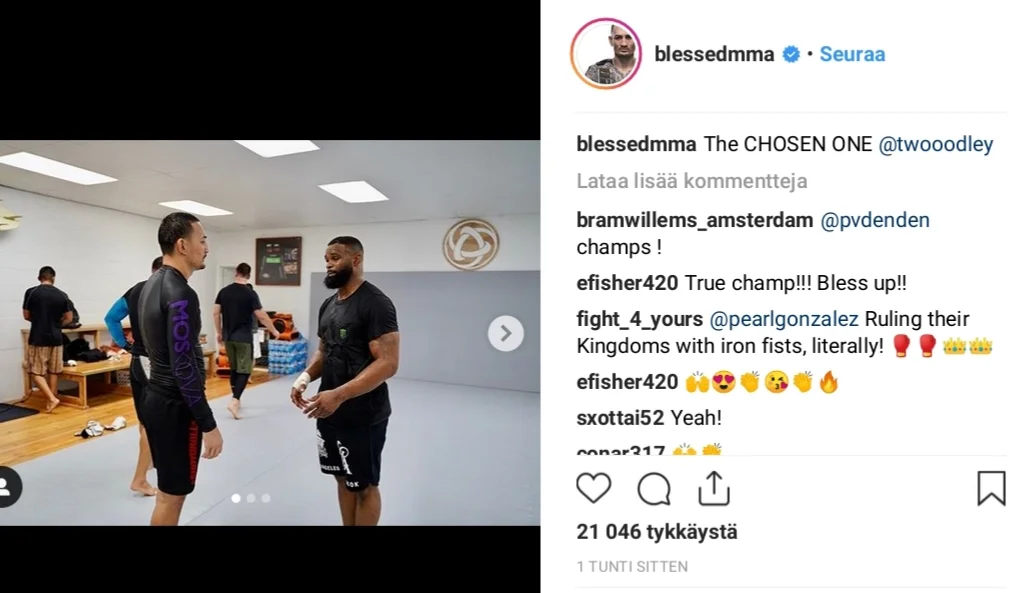View the fight_4_yours commenter profile
The width and height of the screenshot is (1013, 593).
point(640,319)
